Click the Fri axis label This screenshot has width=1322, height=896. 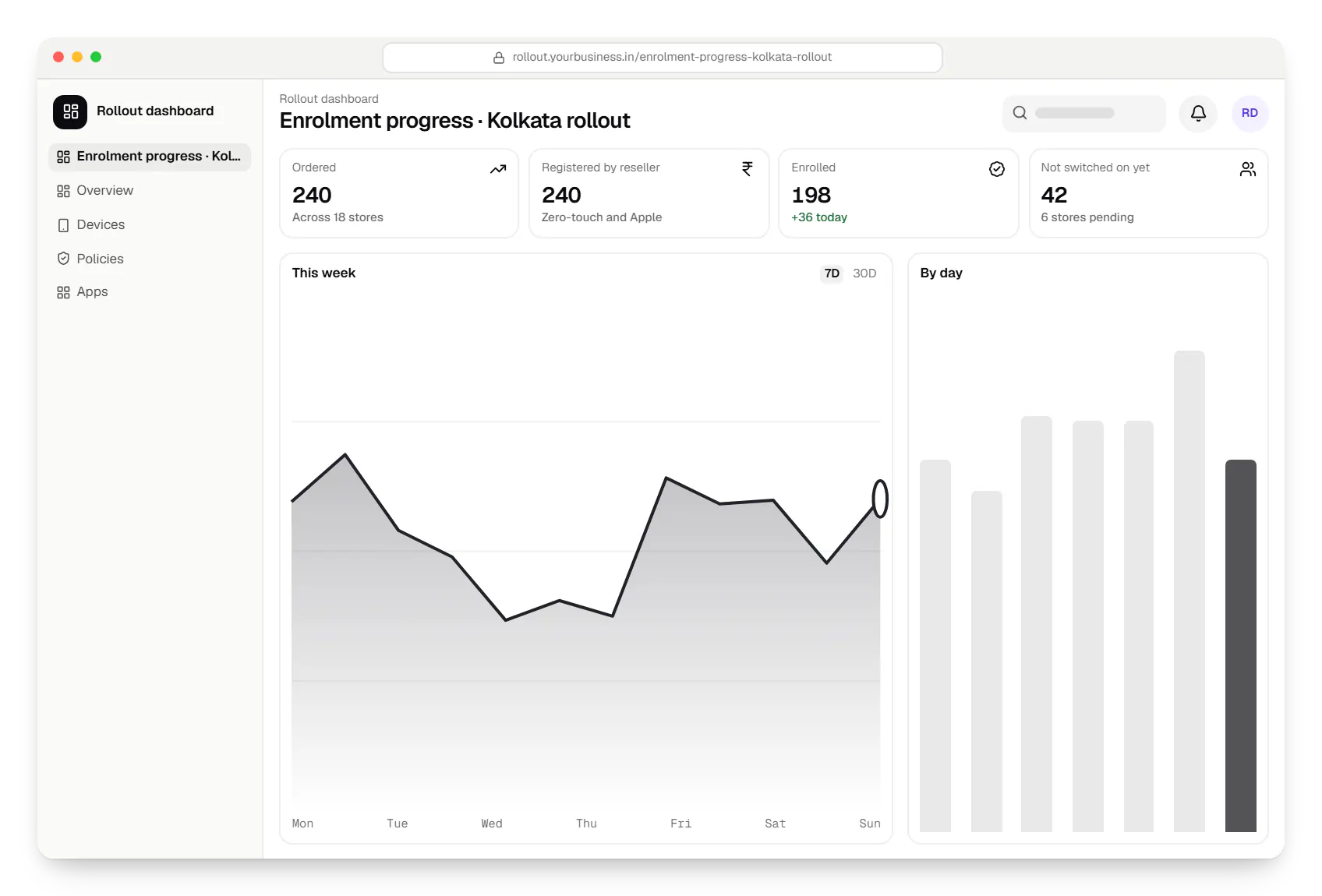(680, 824)
